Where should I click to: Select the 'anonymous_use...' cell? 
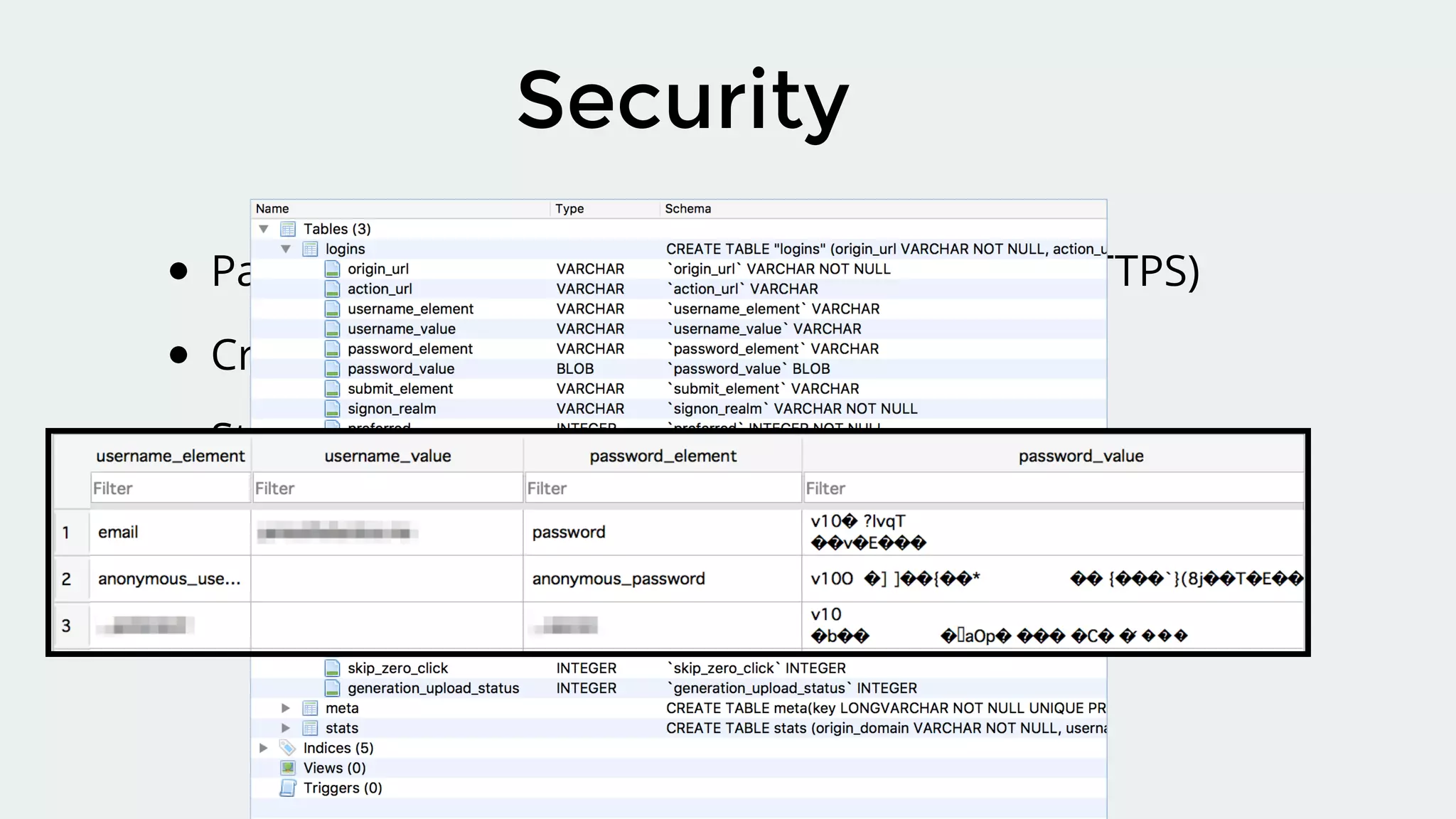click(171, 579)
